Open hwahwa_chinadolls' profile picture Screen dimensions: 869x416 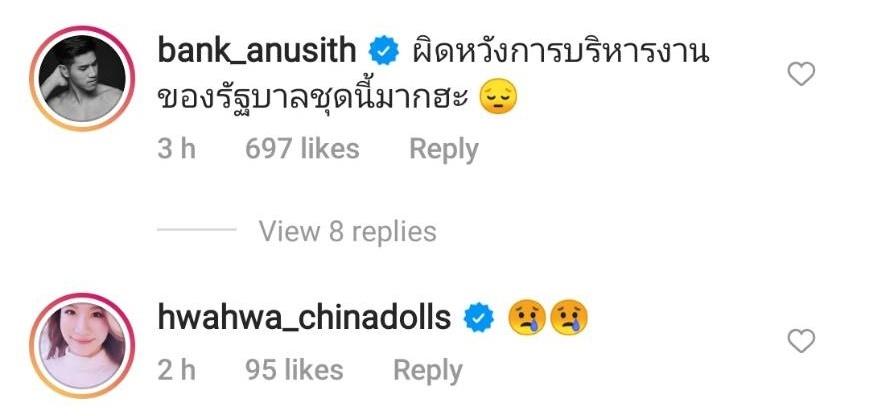(x=82, y=345)
